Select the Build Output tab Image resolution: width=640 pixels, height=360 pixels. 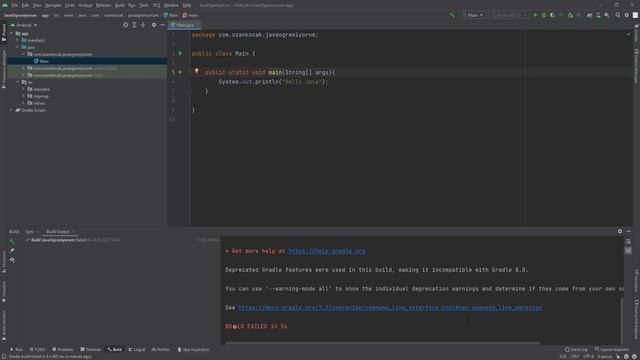click(x=58, y=231)
